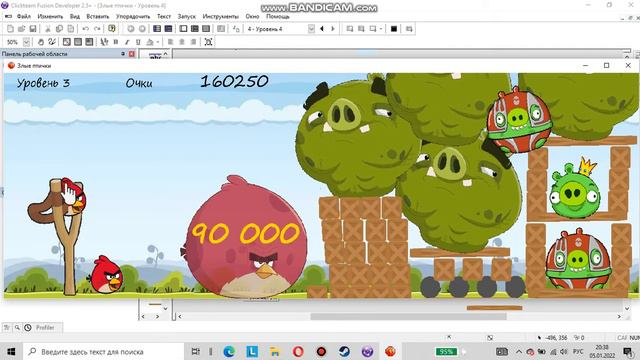
Task: Open Task View in taskbar
Action: click(x=196, y=351)
